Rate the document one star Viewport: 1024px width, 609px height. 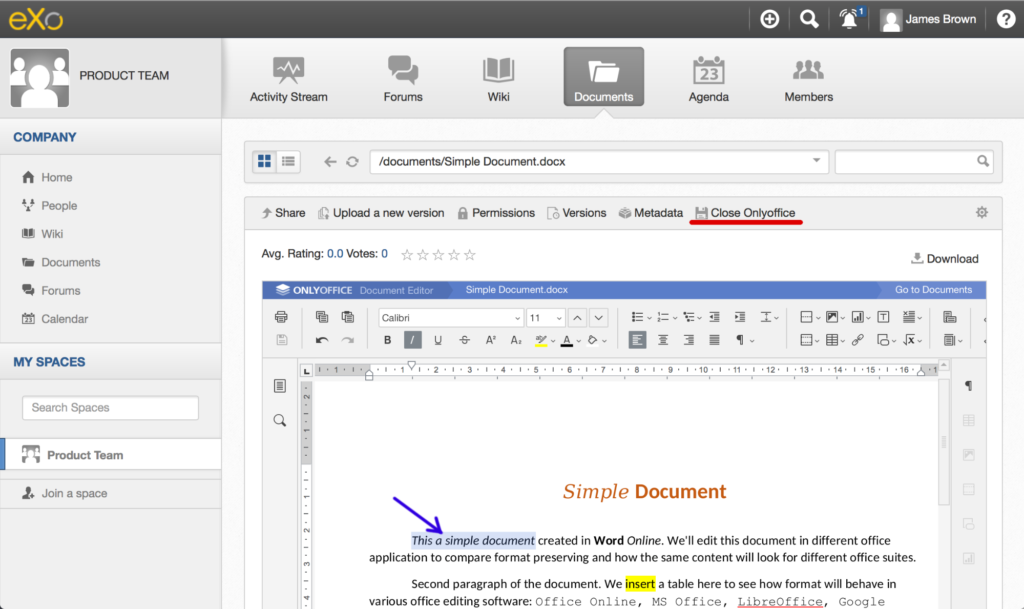coord(407,255)
